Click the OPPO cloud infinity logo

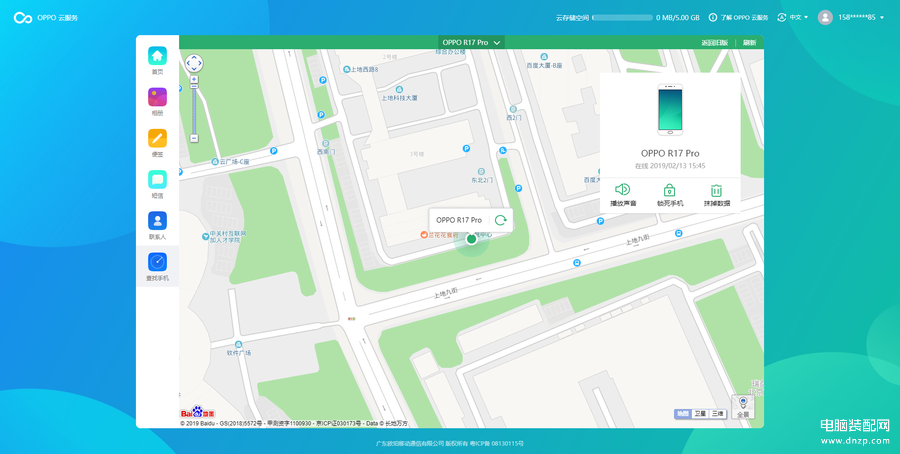(x=23, y=18)
